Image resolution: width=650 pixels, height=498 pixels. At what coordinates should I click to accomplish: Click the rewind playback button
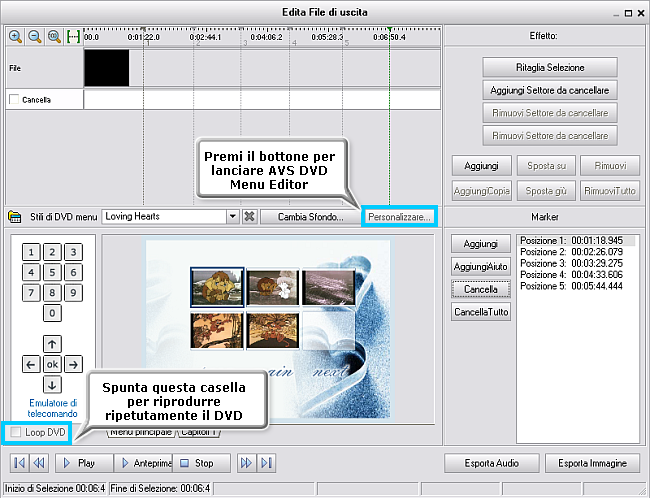[39, 463]
